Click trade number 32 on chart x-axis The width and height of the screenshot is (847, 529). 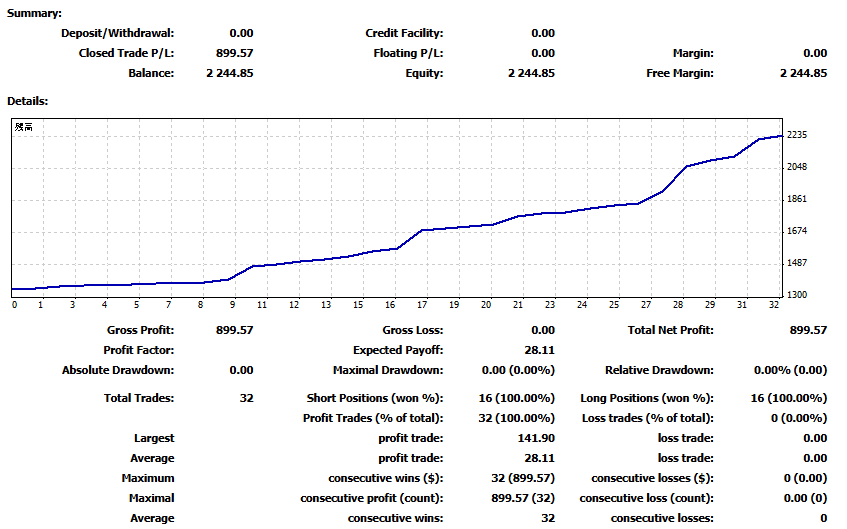[x=774, y=305]
